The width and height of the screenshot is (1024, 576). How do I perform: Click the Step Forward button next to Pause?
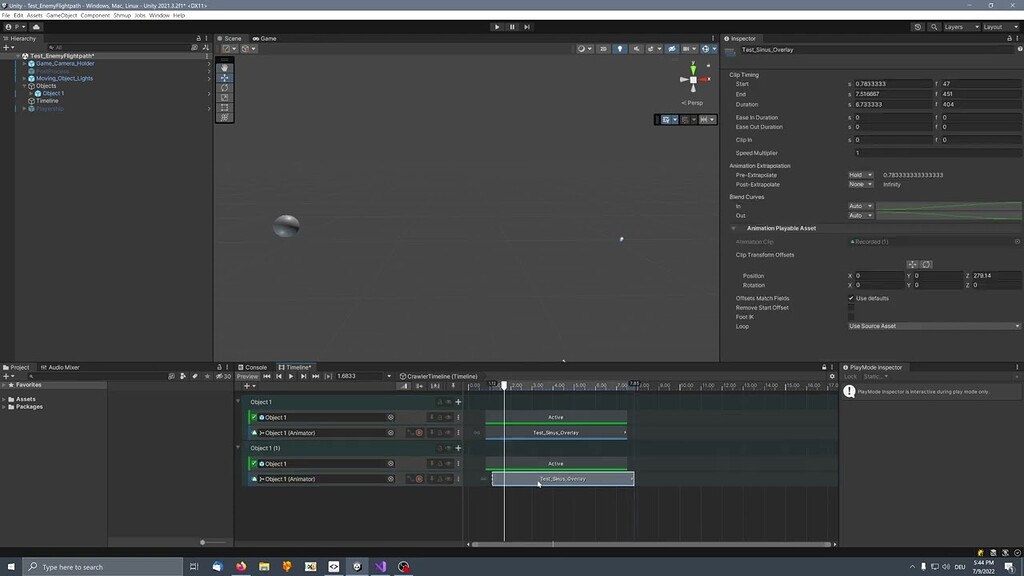(527, 27)
